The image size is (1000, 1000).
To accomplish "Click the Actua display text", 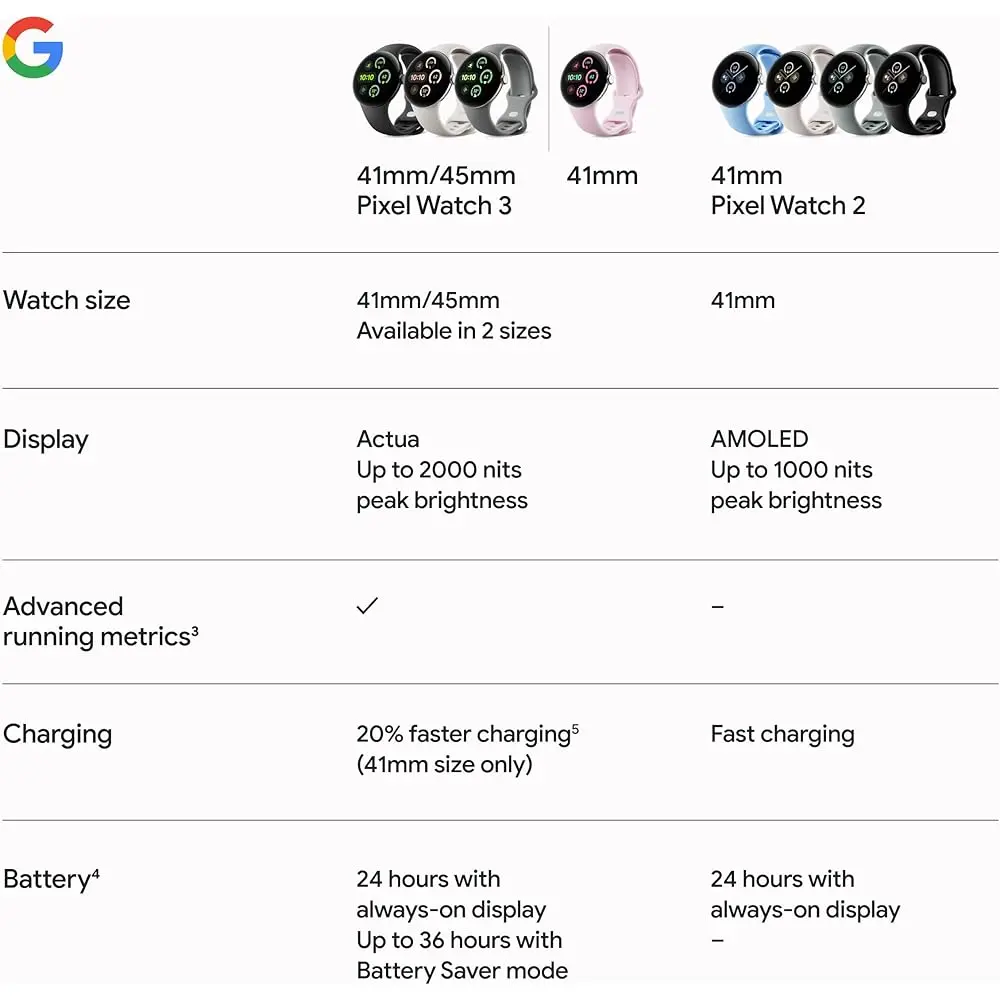I will 388,439.
